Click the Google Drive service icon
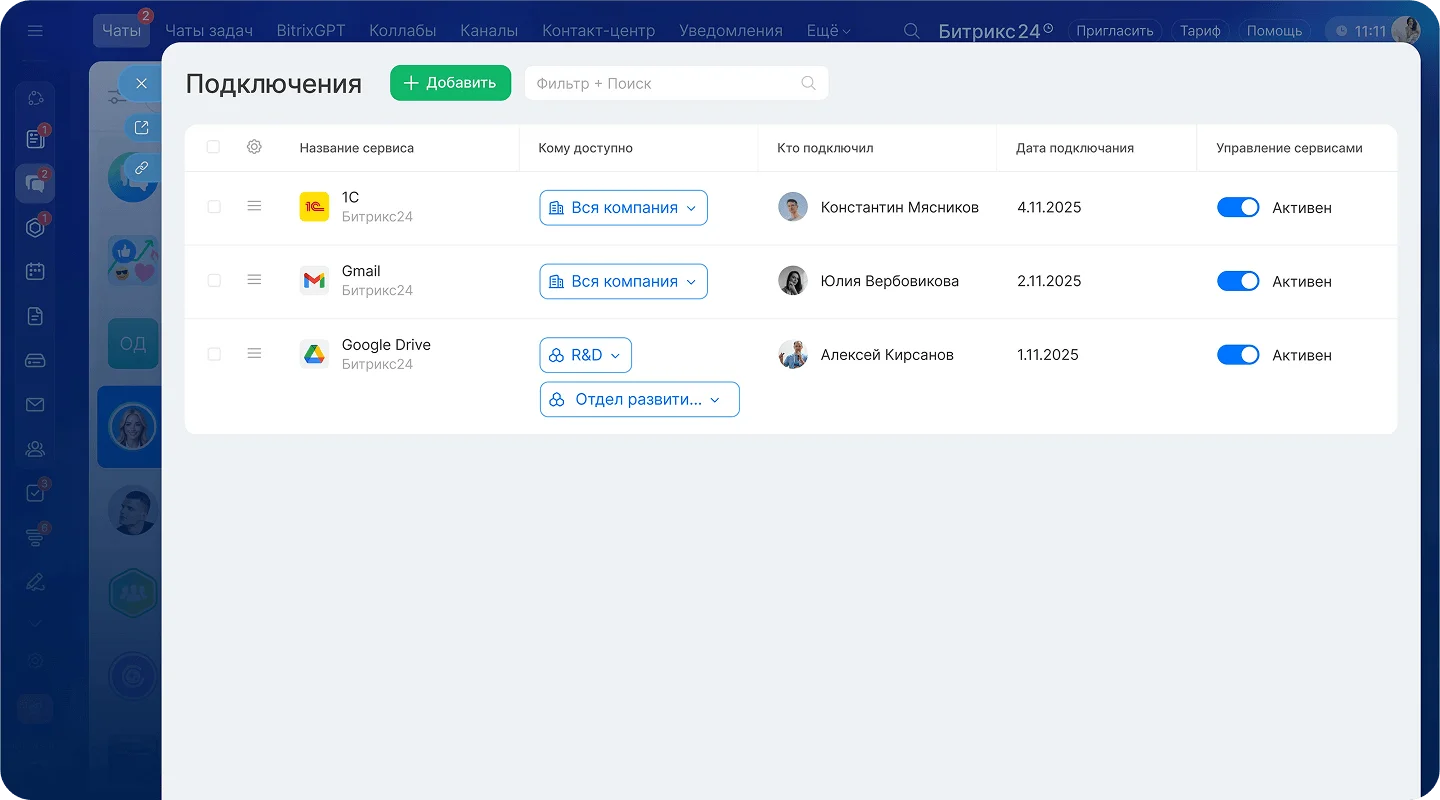Viewport: 1440px width, 800px height. pos(314,354)
